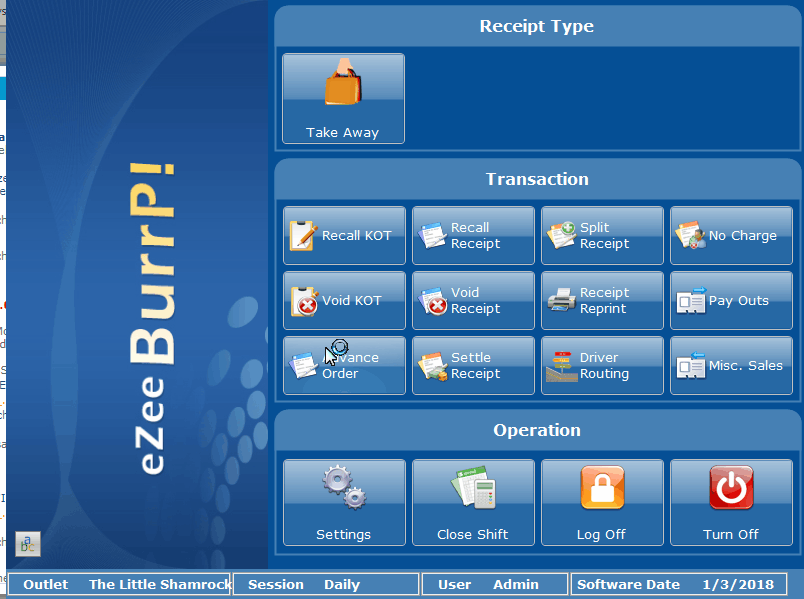Click the Outlet field in status bar
This screenshot has height=599, width=804.
120,584
